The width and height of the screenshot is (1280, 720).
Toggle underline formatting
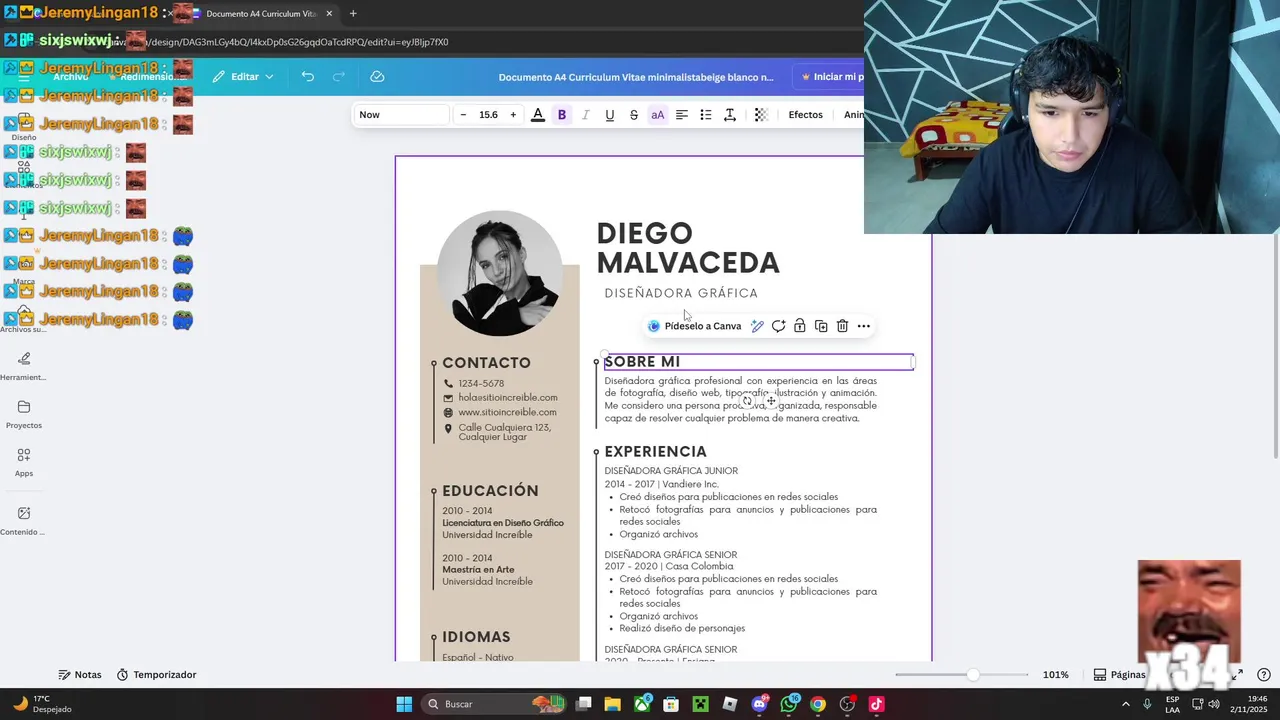click(x=610, y=115)
